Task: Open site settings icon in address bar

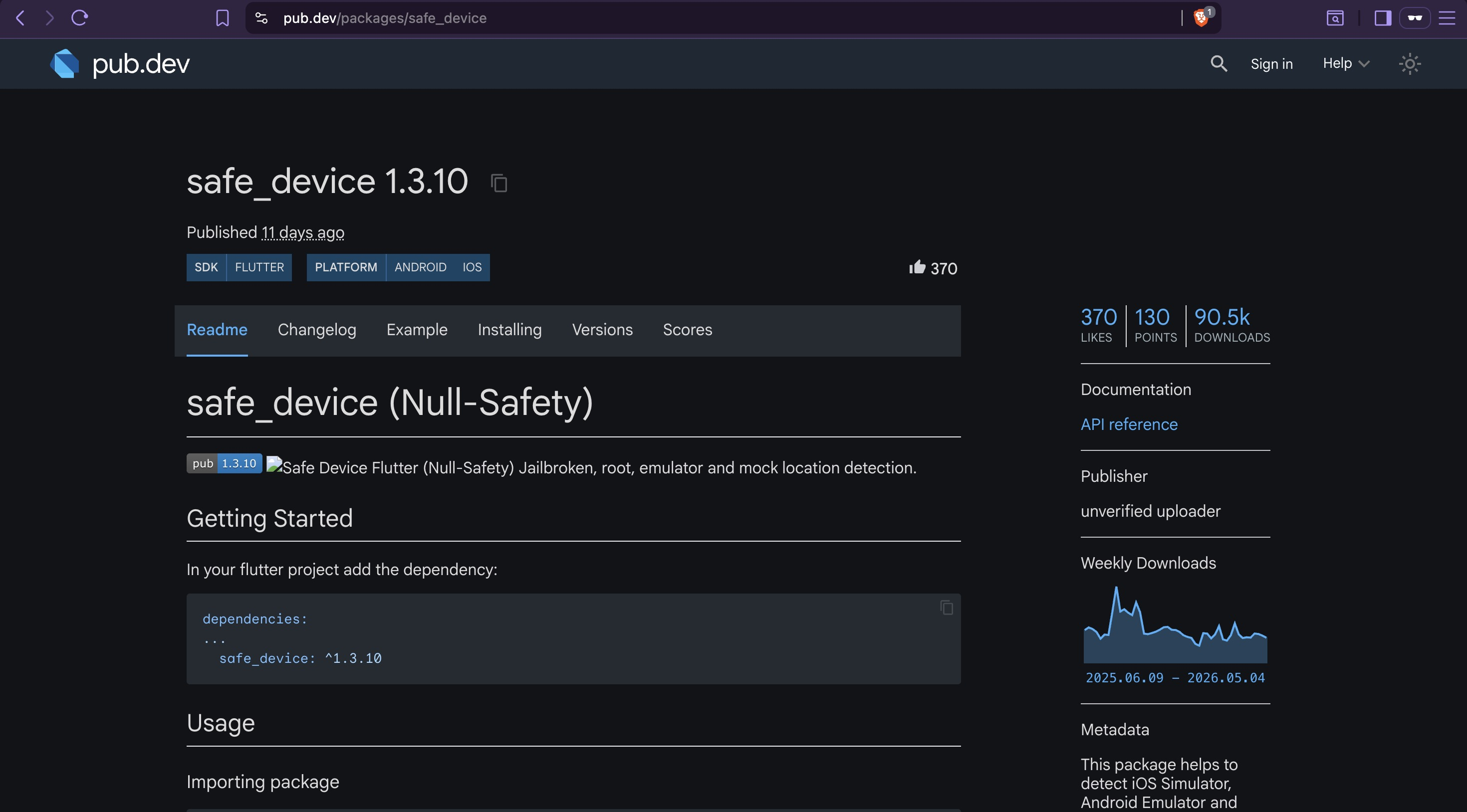Action: [x=261, y=18]
